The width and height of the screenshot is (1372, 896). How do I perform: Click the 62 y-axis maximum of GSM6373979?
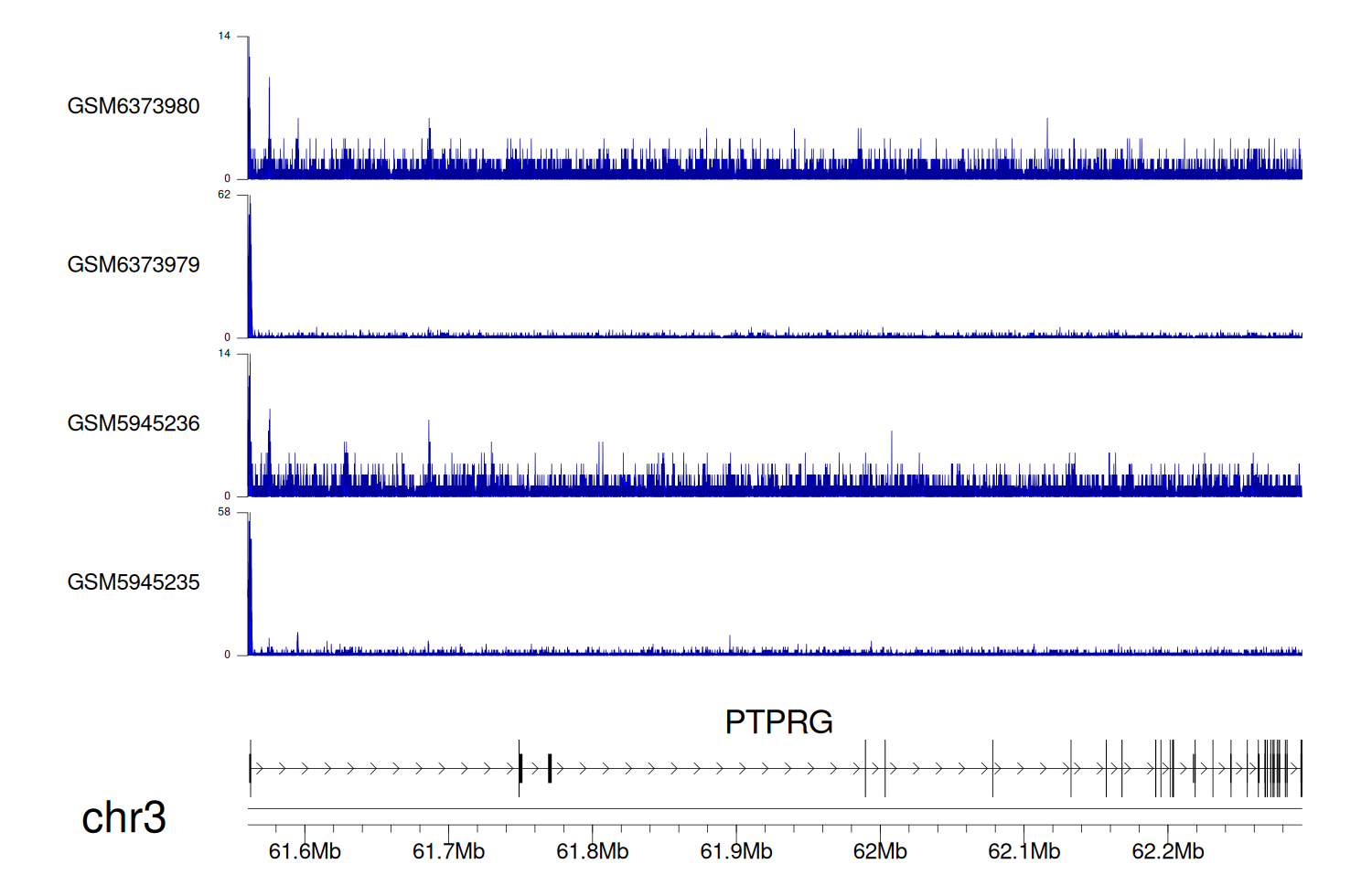pyautogui.click(x=224, y=195)
